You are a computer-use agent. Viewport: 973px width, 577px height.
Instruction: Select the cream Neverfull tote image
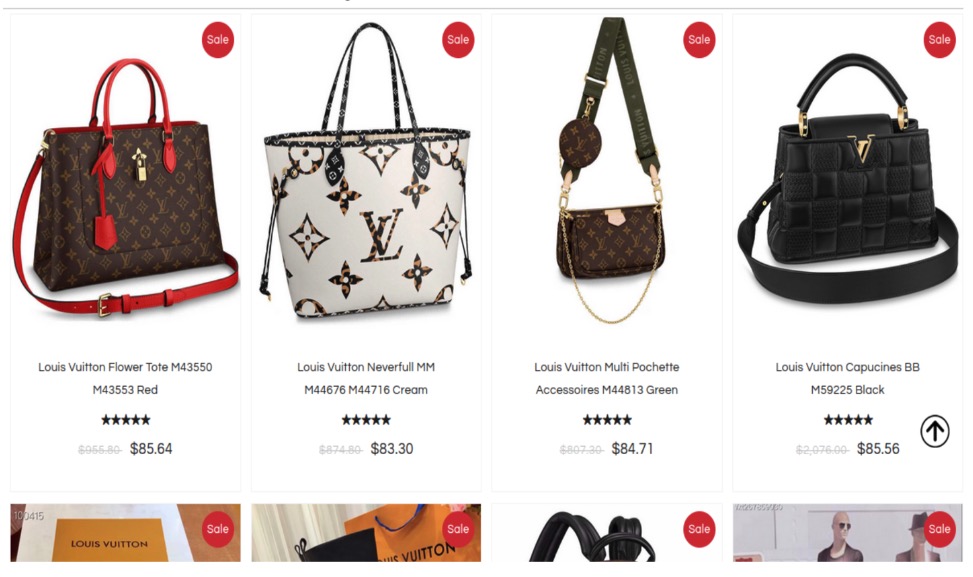click(366, 171)
